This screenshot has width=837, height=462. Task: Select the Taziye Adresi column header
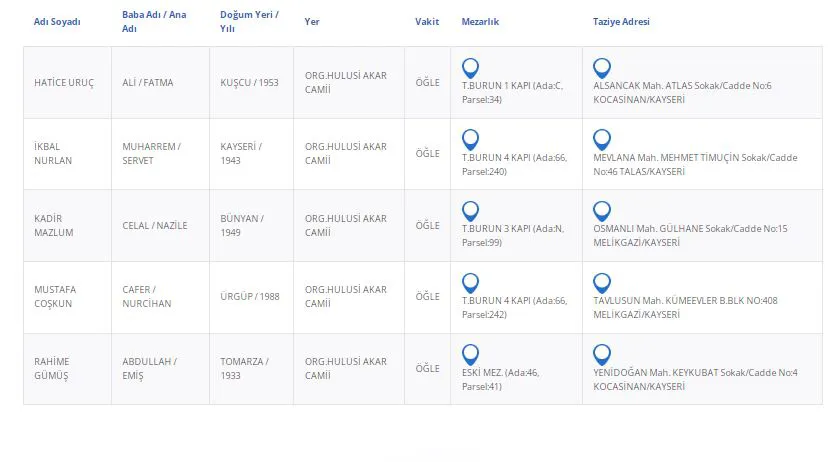[x=621, y=21]
